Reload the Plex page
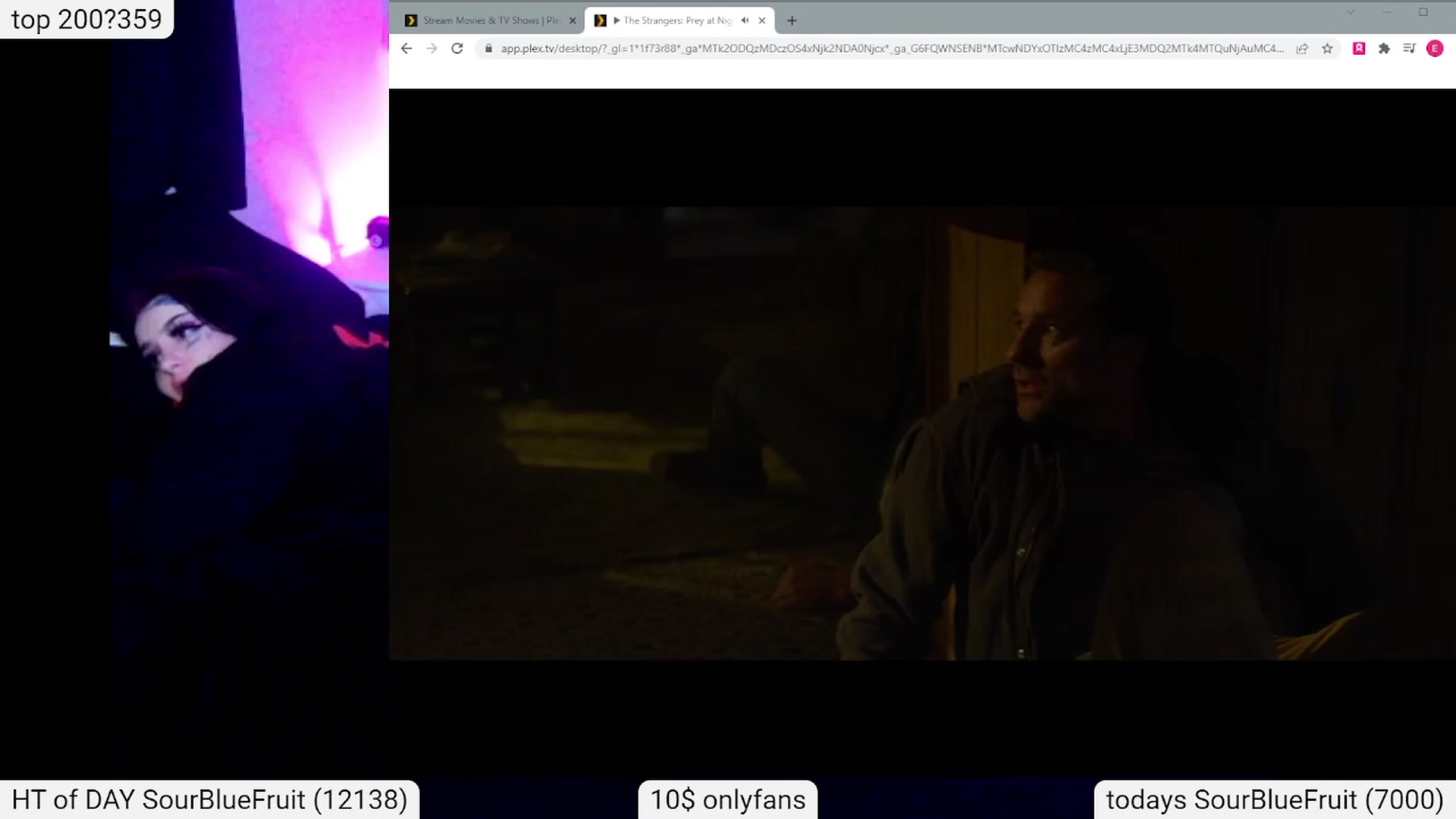The image size is (1456, 819). click(457, 49)
